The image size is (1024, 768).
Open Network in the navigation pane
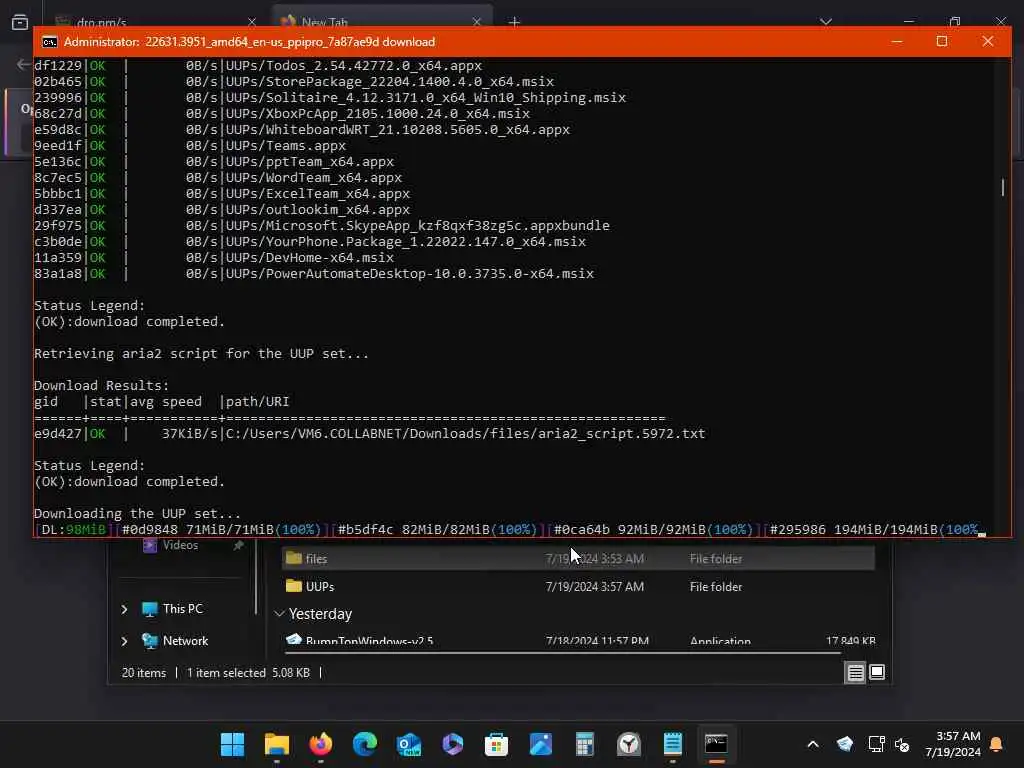point(176,641)
